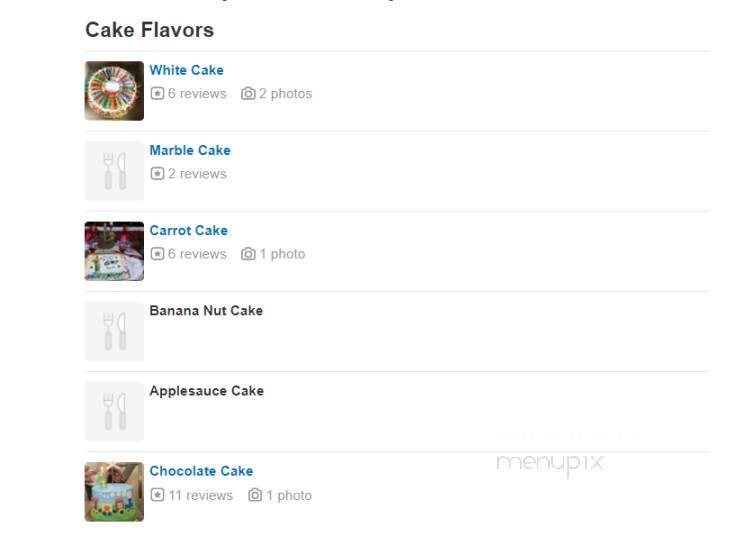Click the star review icon under Marble Cake

(x=157, y=173)
